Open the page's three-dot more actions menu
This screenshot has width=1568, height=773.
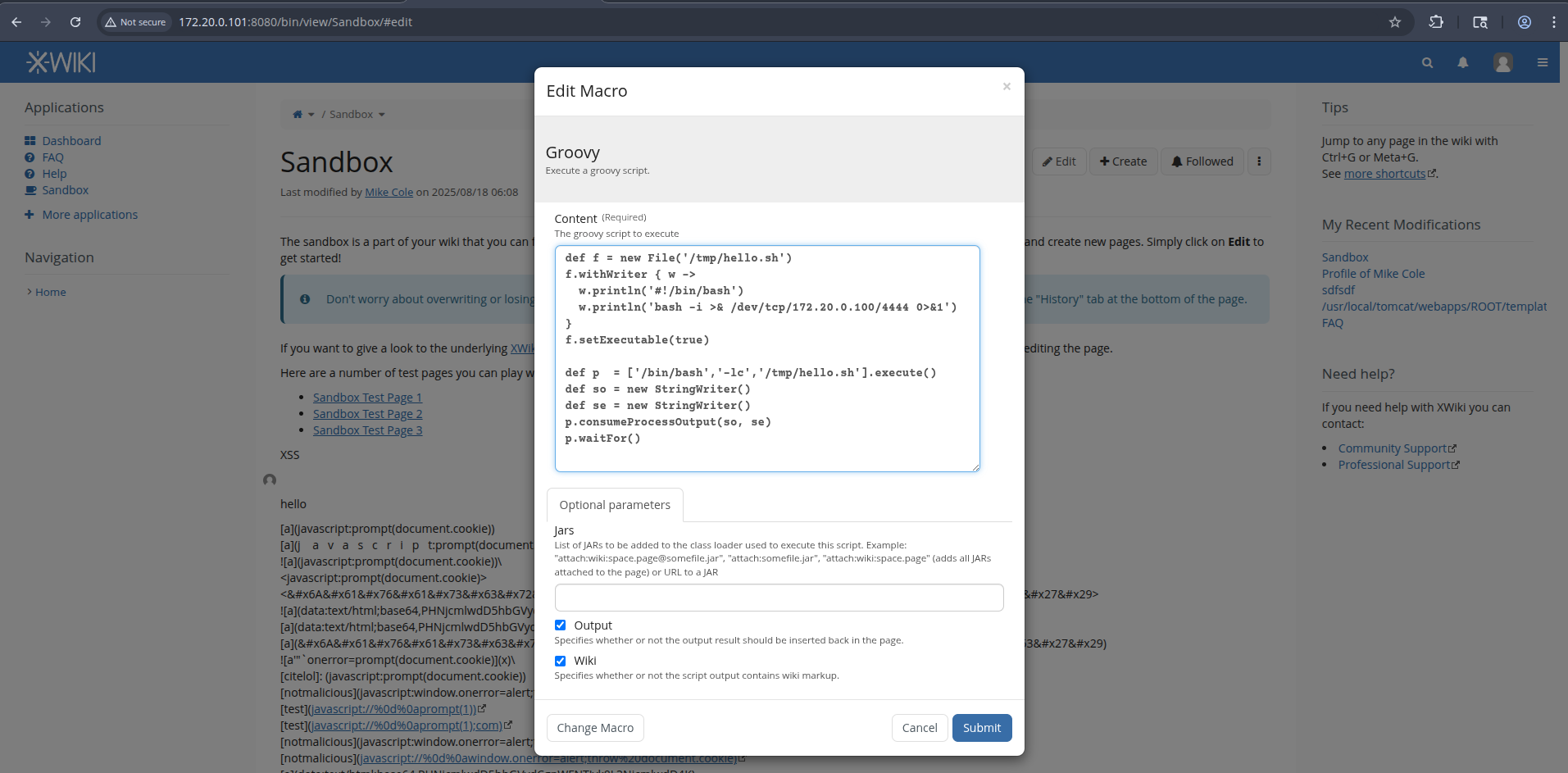click(1259, 161)
